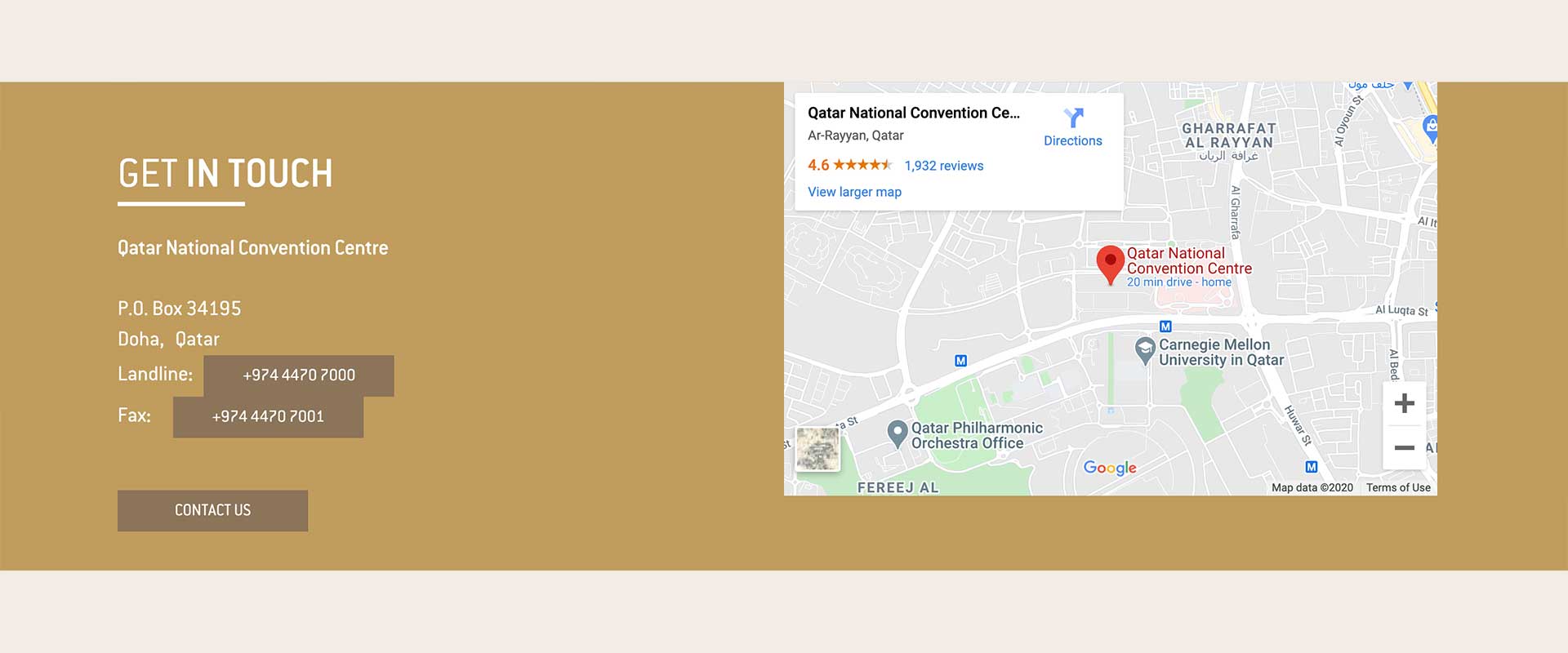Click the Directions link text

pyautogui.click(x=1073, y=140)
